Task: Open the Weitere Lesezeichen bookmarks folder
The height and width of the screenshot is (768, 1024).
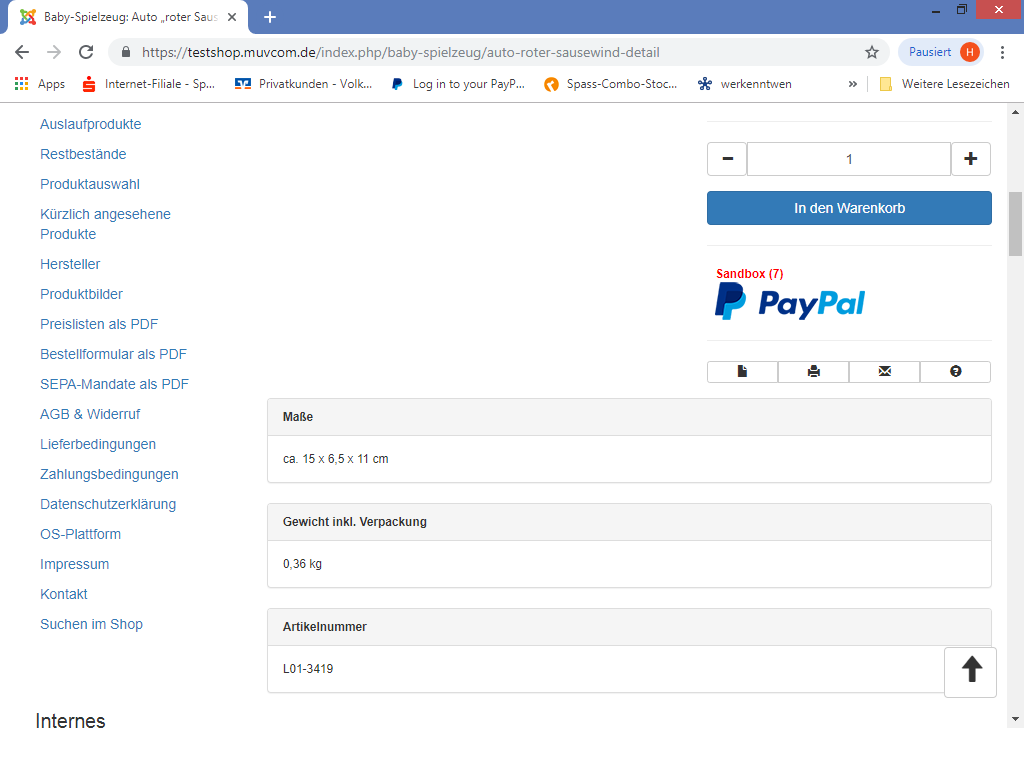Action: tap(945, 84)
